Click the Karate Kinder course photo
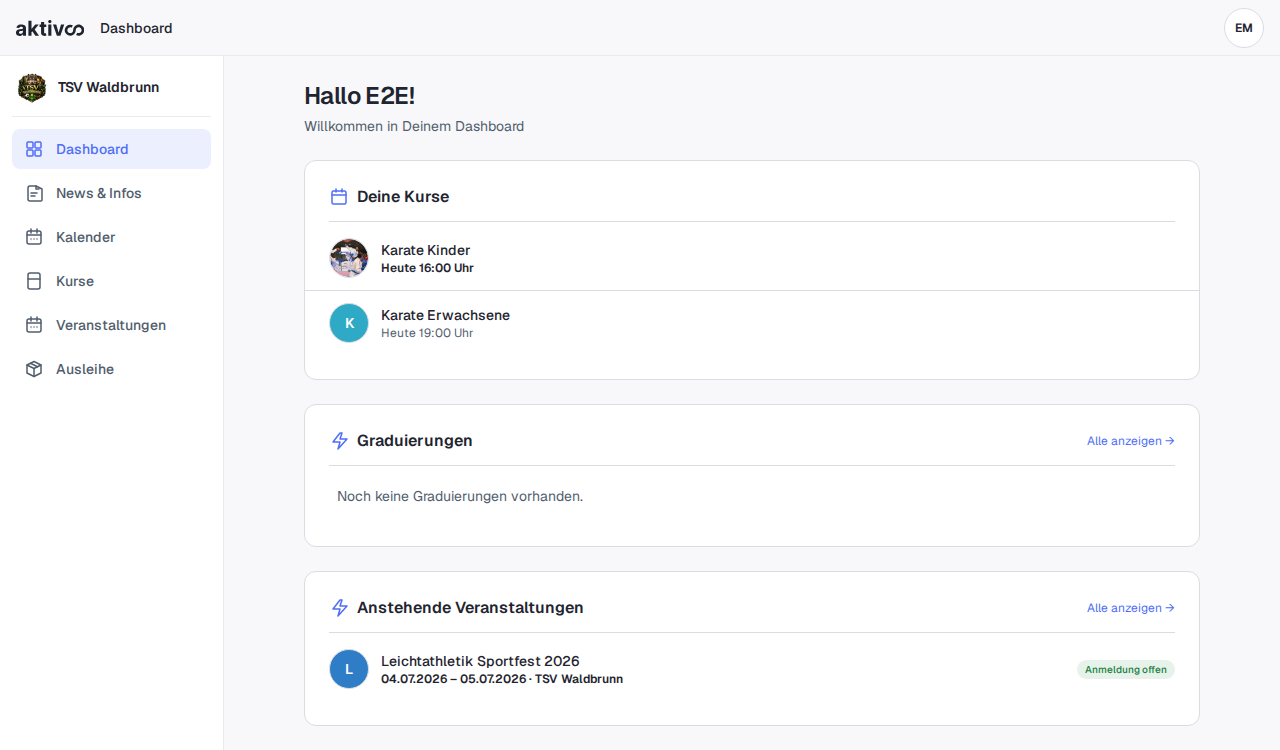 (349, 258)
